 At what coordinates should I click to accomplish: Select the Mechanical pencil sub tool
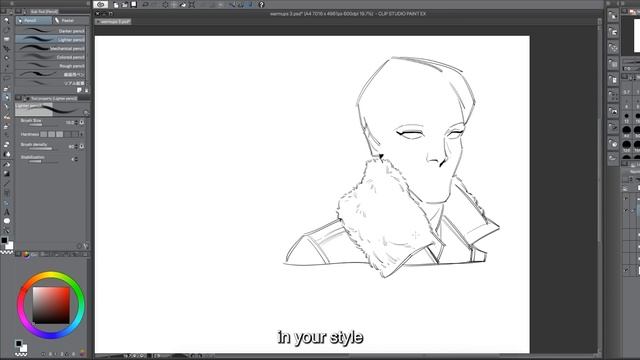click(x=51, y=49)
